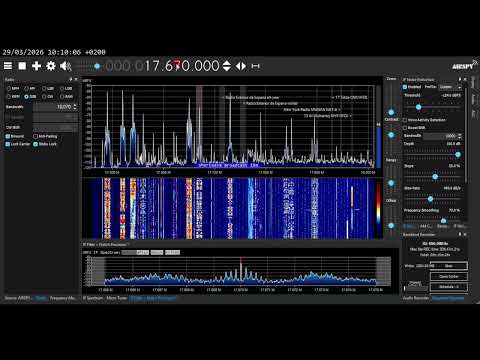
Task: Pin the IF Noise Reduction panel
Action: click(x=460, y=79)
